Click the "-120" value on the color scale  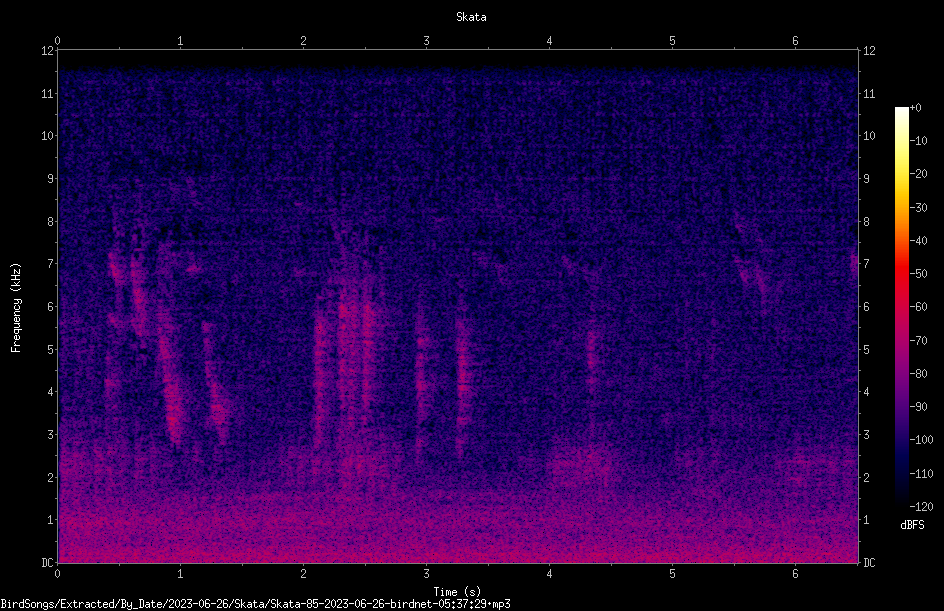point(921,507)
